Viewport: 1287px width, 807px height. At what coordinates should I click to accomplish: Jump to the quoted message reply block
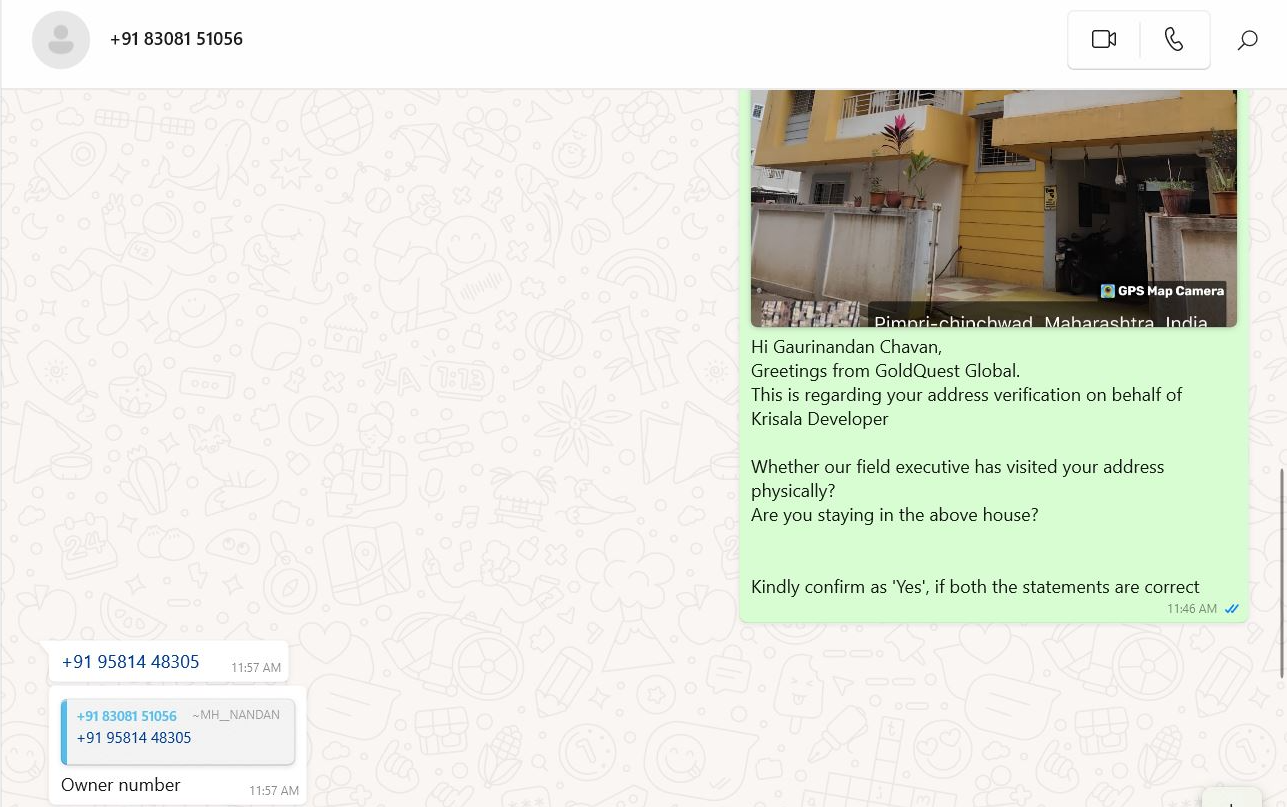tap(178, 731)
